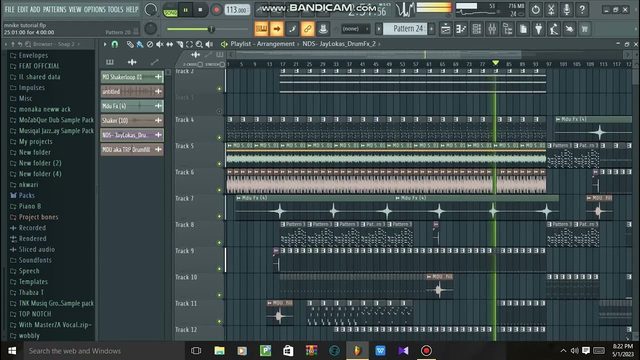The image size is (640, 360).
Task: Mute Track 4 with its green switch
Action: click(x=220, y=138)
